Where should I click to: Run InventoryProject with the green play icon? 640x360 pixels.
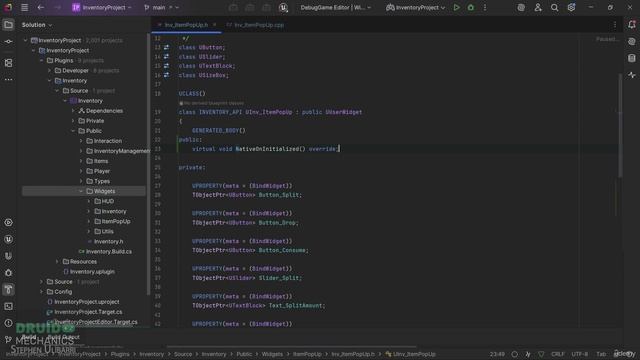pyautogui.click(x=456, y=7)
